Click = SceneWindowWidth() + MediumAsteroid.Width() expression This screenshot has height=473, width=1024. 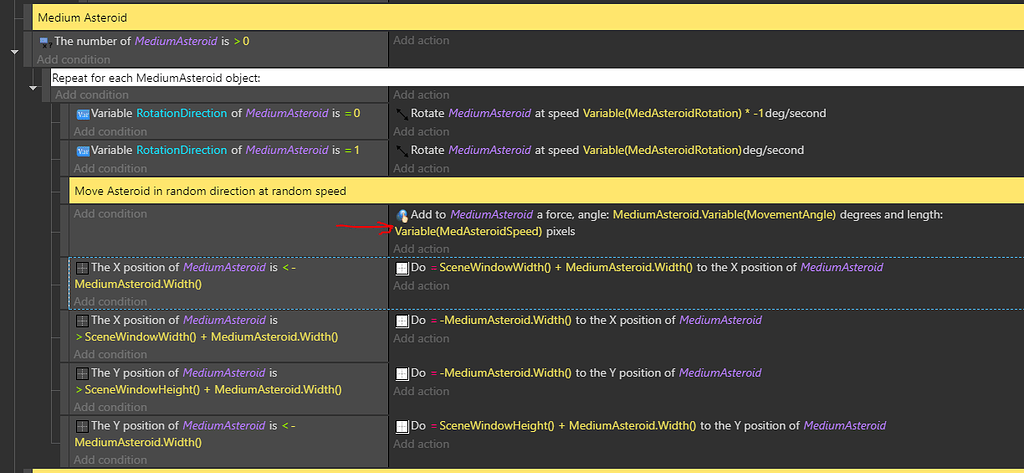point(561,268)
